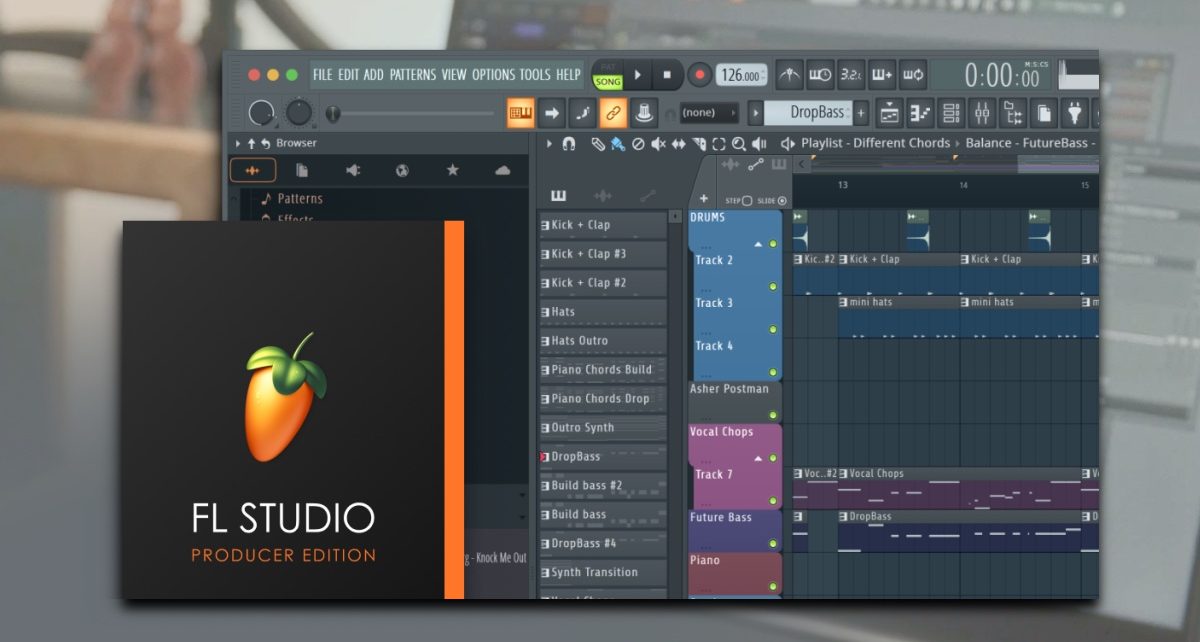The image size is (1200, 642).
Task: Click the Record button
Action: (700, 75)
